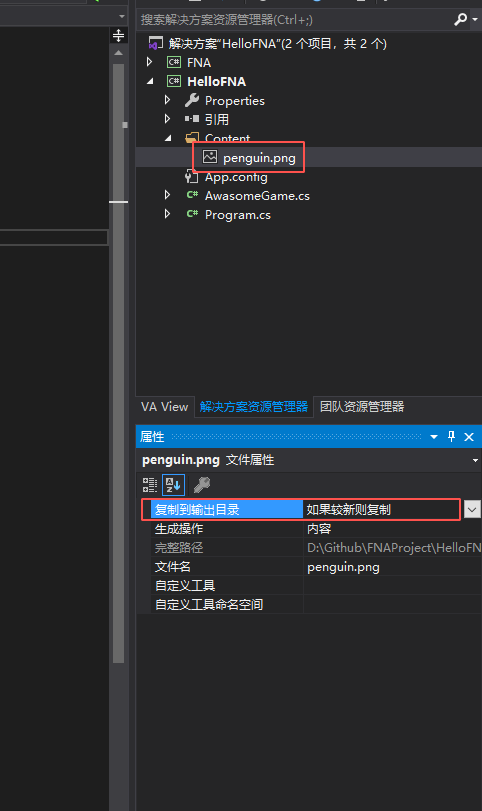482x811 pixels.
Task: Open property pages wrench icon
Action: 202,485
